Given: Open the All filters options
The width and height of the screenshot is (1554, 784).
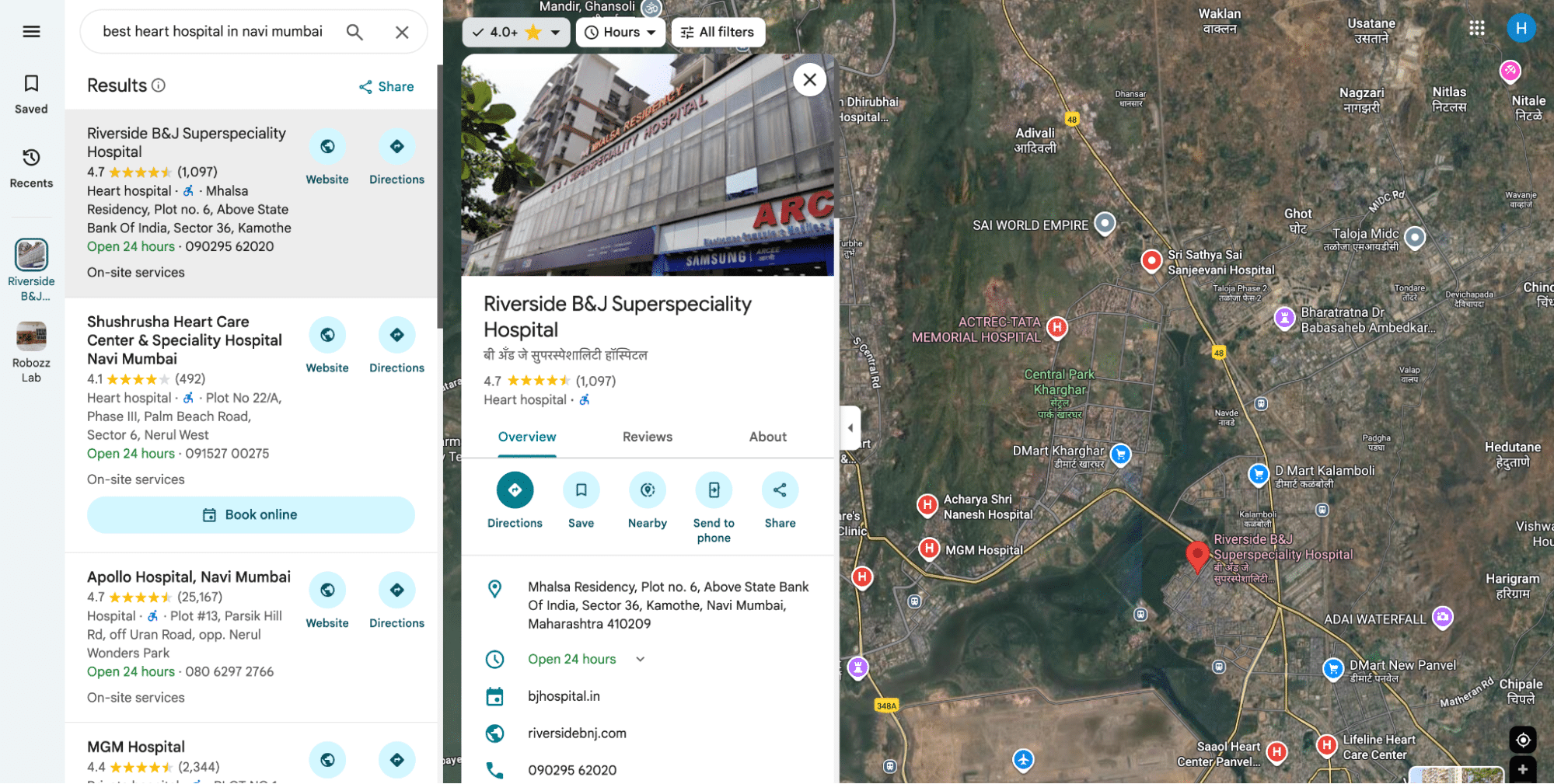Looking at the screenshot, I should tap(718, 33).
